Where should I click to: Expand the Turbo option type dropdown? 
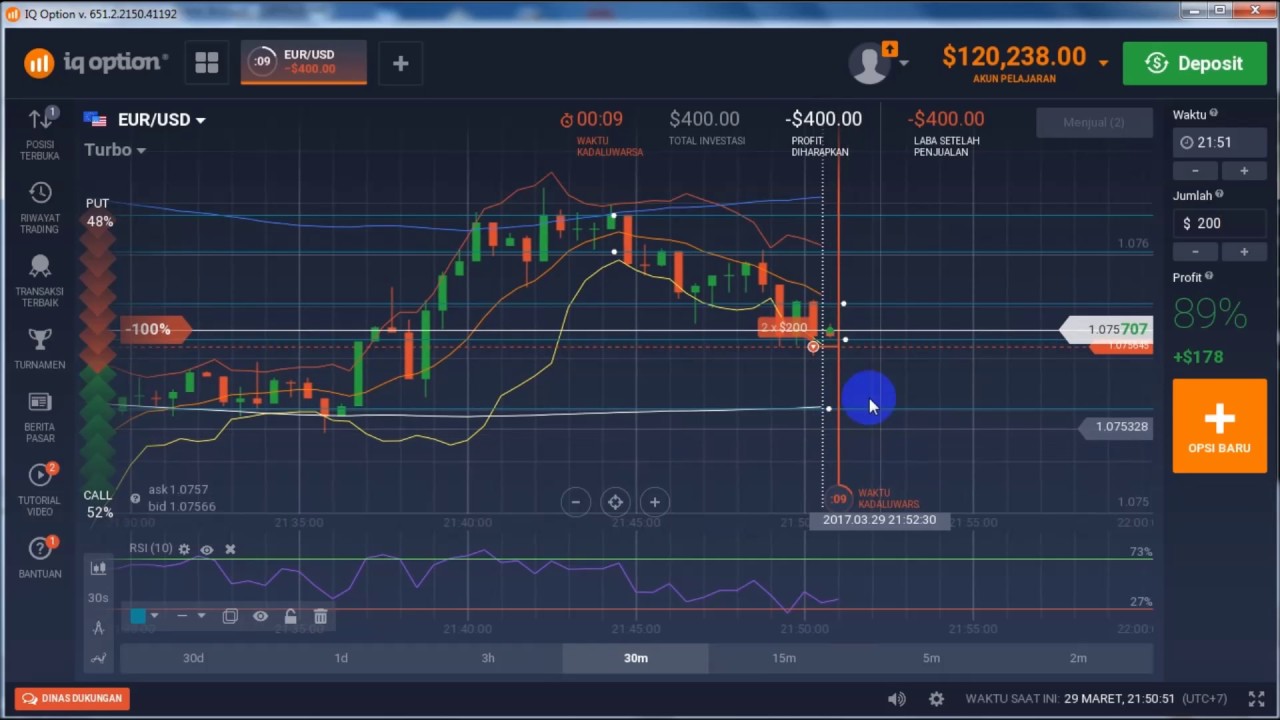[114, 150]
